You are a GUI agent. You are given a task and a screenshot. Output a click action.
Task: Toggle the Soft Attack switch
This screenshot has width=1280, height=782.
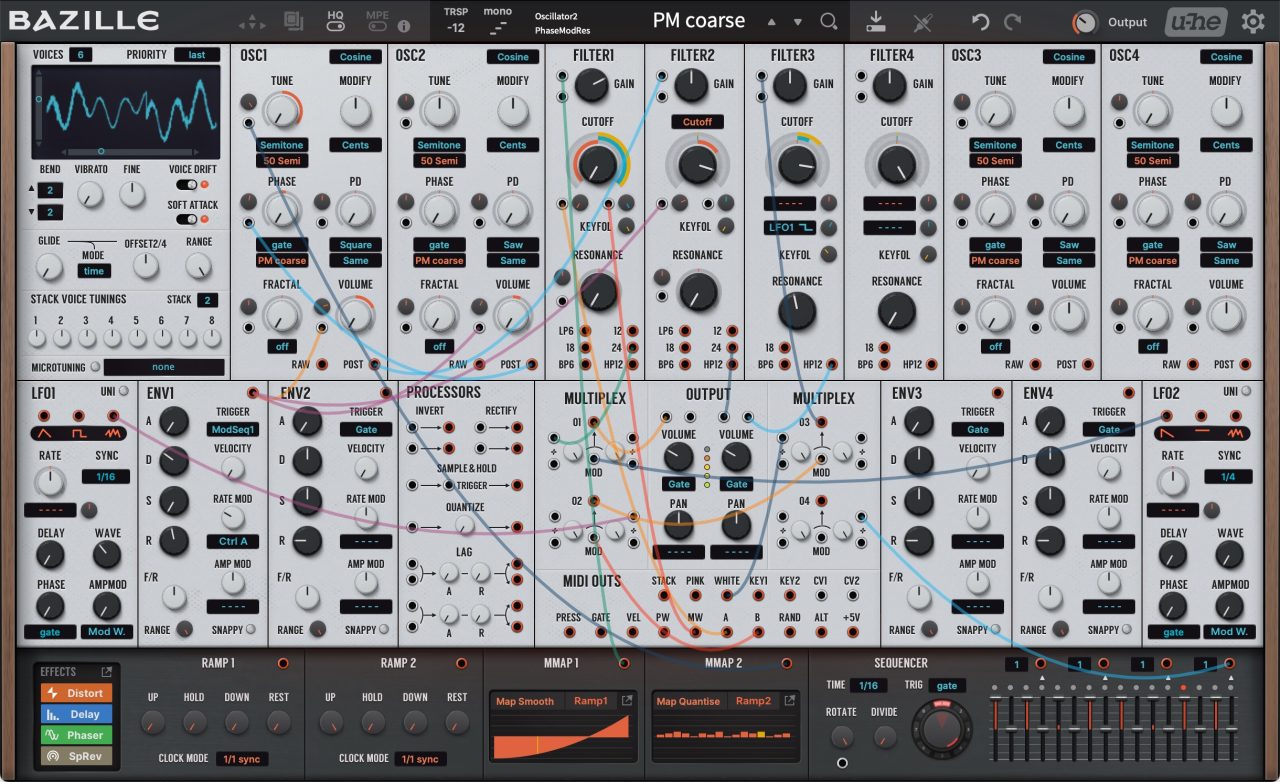point(186,219)
